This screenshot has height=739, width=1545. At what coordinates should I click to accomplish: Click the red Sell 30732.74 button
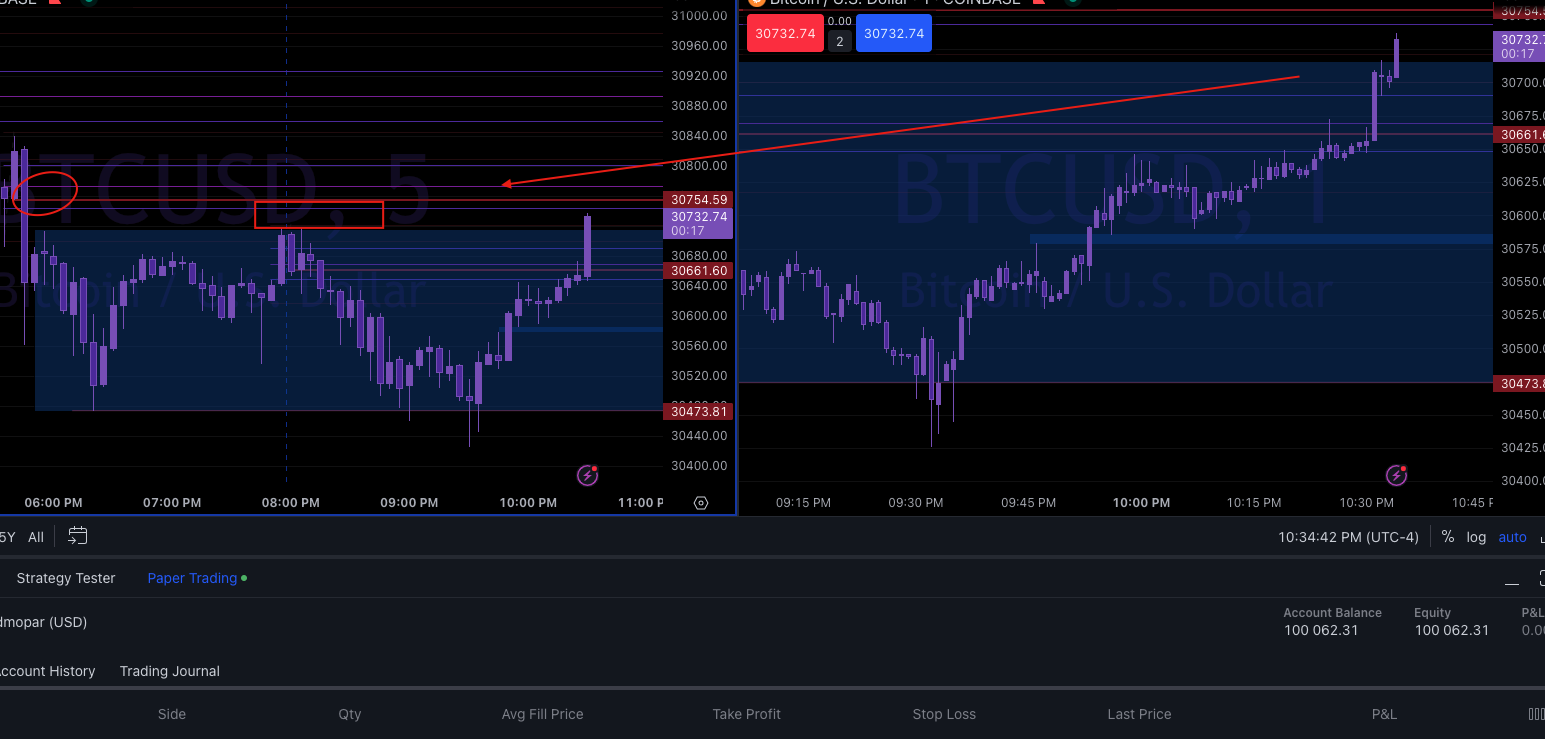point(785,33)
